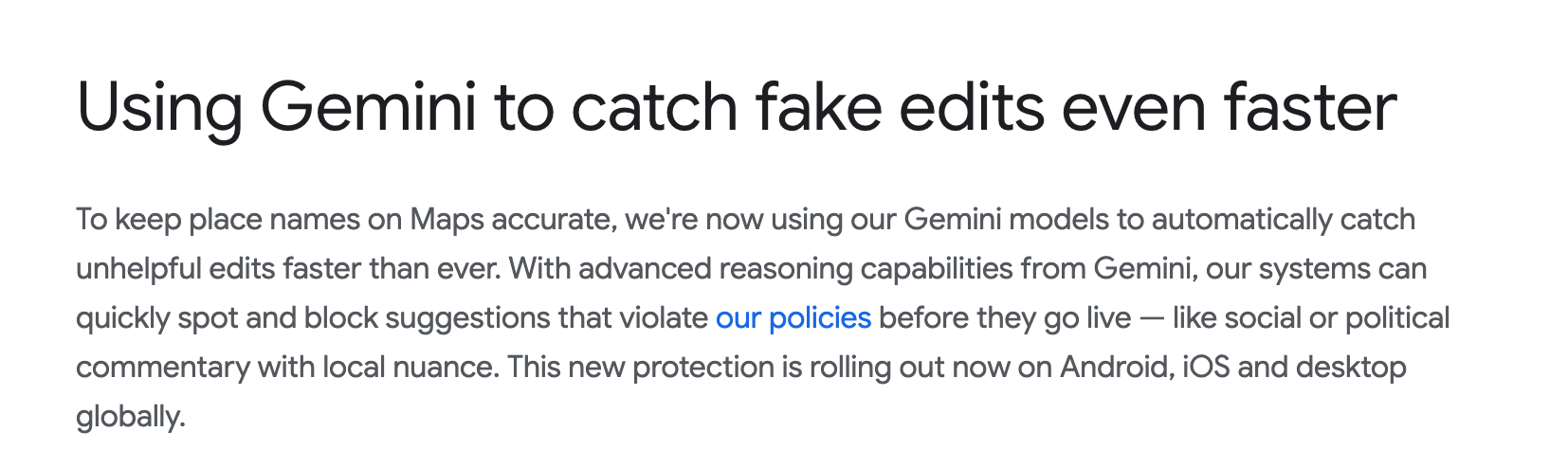This screenshot has height=468, width=1568.
Task: Click the word "desktop" in the paragraph
Action: click(x=1351, y=368)
